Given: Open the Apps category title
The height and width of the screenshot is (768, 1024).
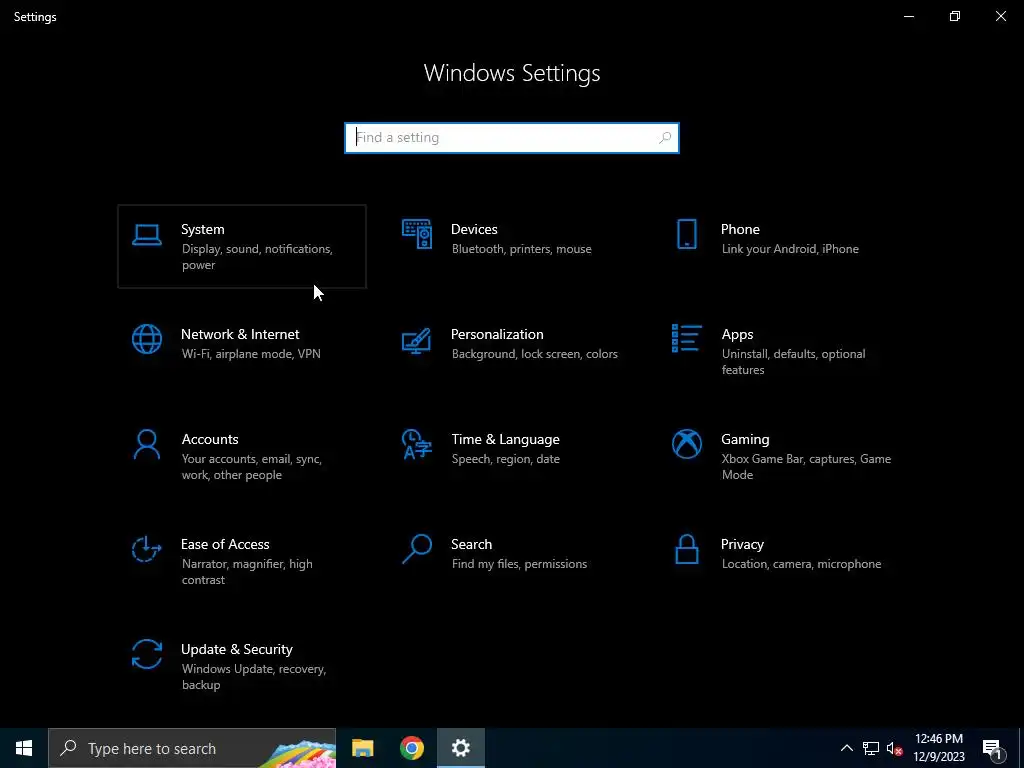Looking at the screenshot, I should coord(737,335).
